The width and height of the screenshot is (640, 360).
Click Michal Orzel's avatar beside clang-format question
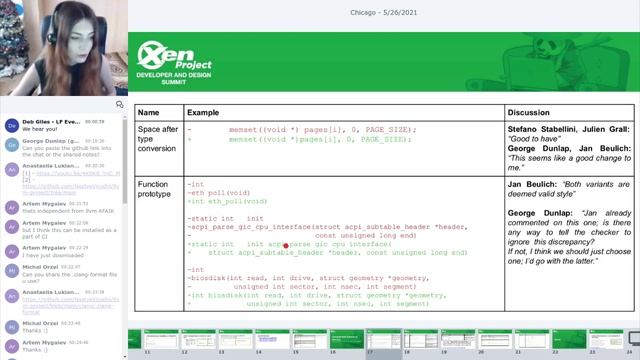pos(12,271)
